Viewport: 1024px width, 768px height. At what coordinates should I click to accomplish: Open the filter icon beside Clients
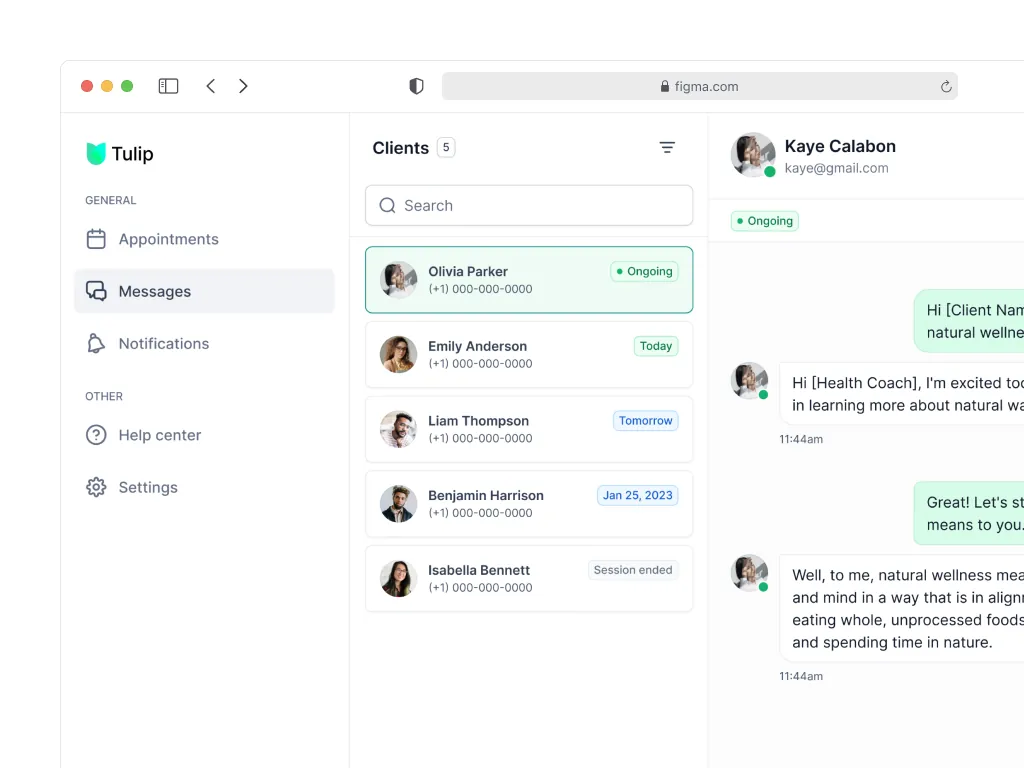[x=667, y=148]
